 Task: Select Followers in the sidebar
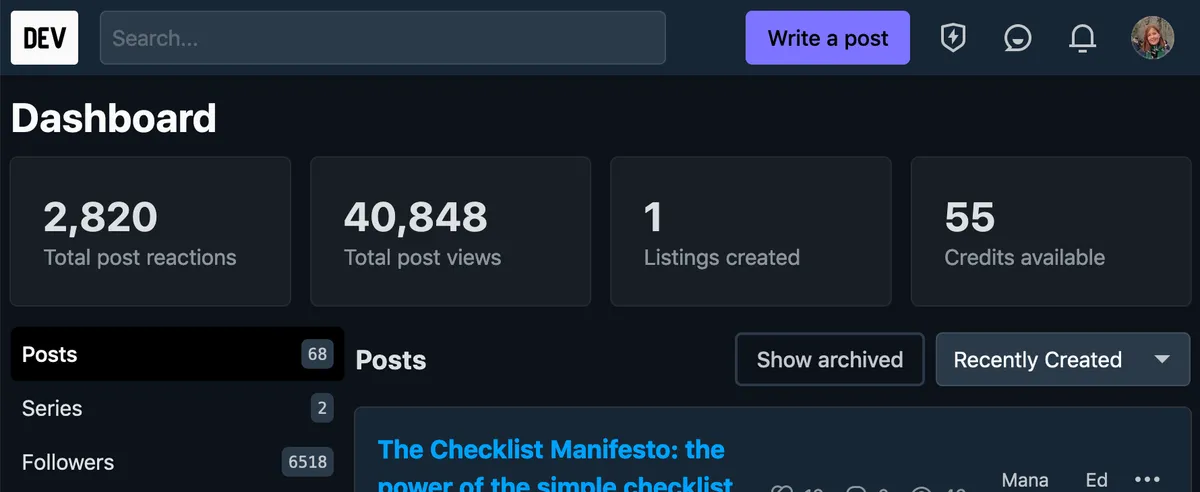(68, 462)
